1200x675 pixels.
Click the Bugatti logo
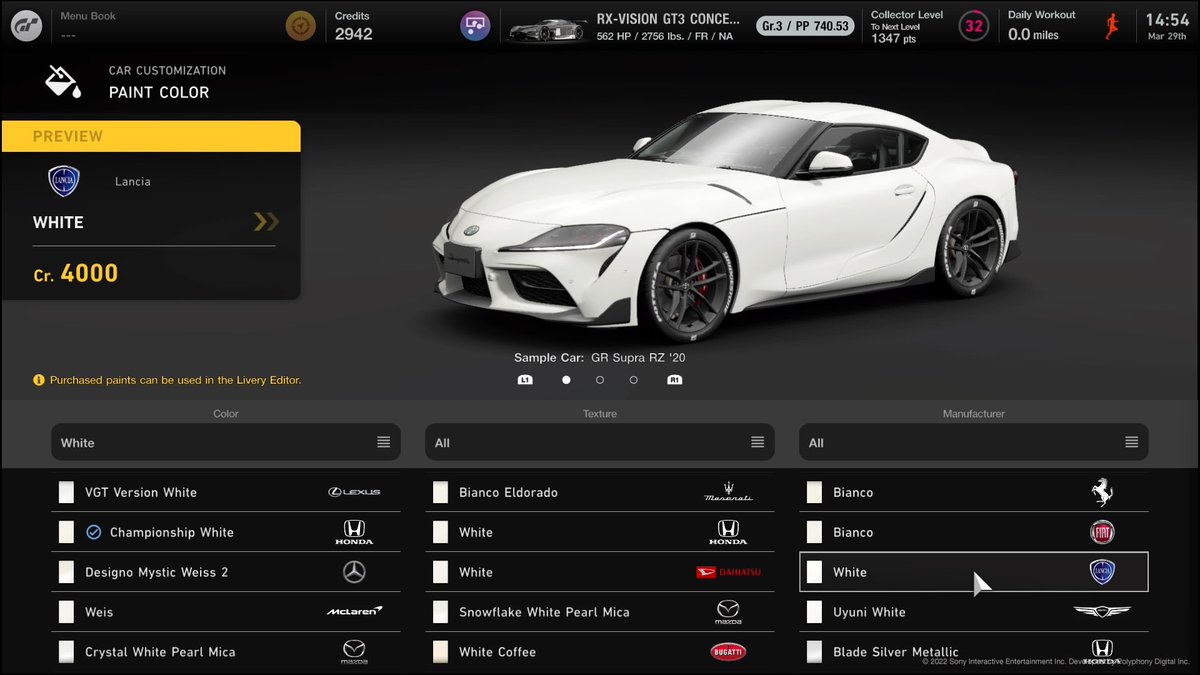[728, 652]
